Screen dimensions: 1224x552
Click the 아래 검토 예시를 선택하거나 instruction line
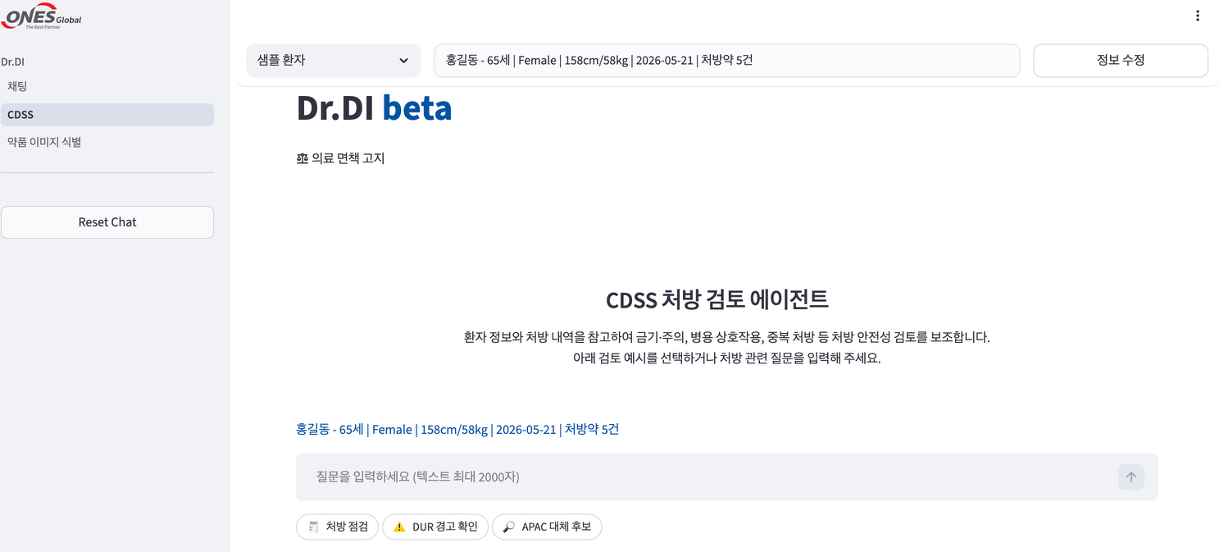tap(727, 358)
